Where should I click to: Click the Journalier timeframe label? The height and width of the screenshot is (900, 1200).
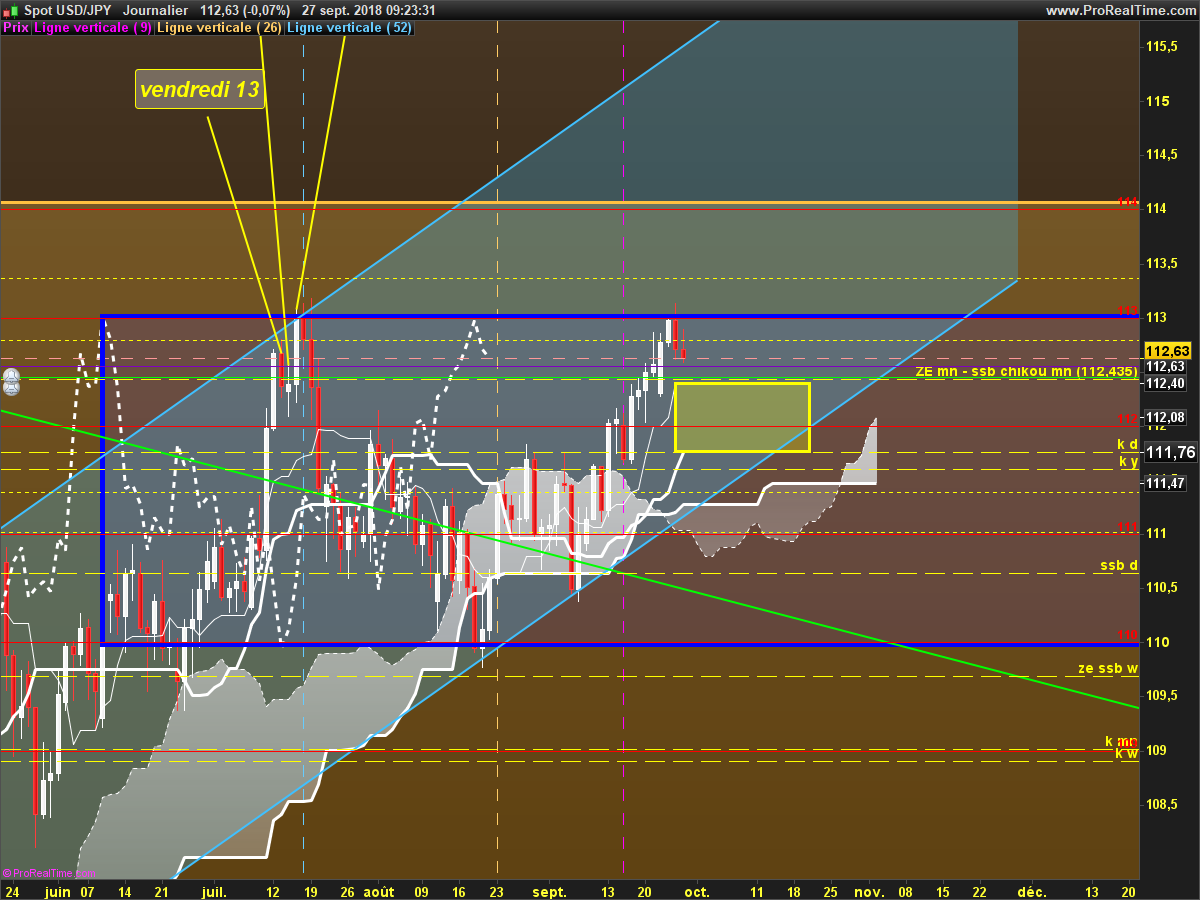click(154, 10)
